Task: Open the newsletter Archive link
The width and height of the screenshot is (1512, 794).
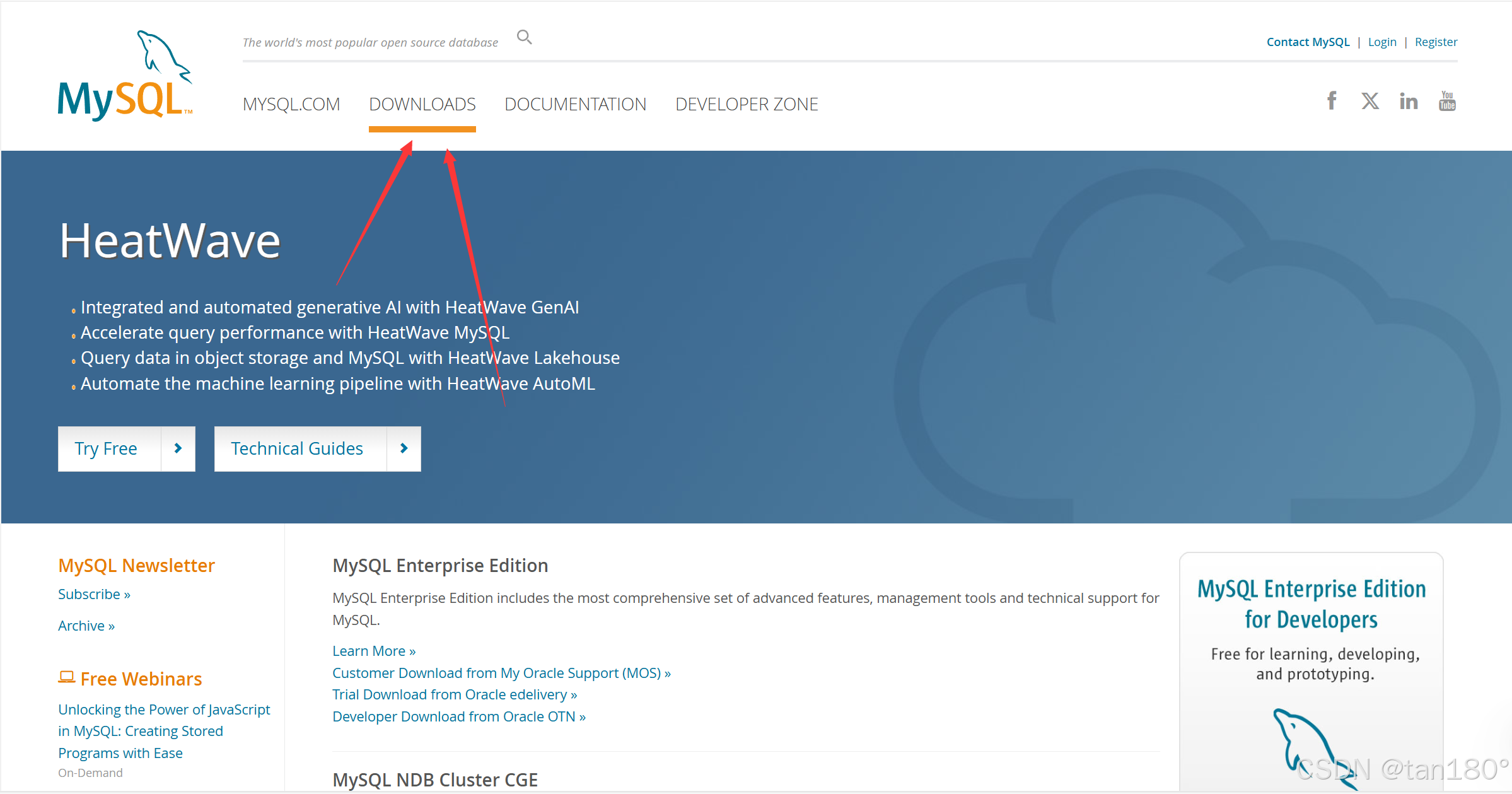Action: pyautogui.click(x=86, y=626)
